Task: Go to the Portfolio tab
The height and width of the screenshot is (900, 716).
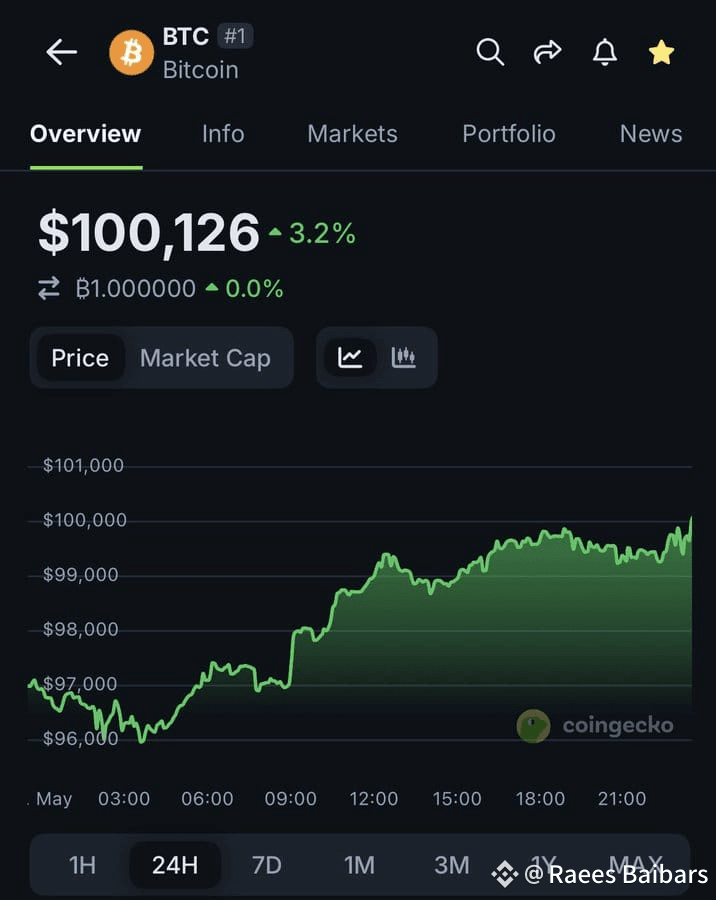Action: click(x=509, y=134)
